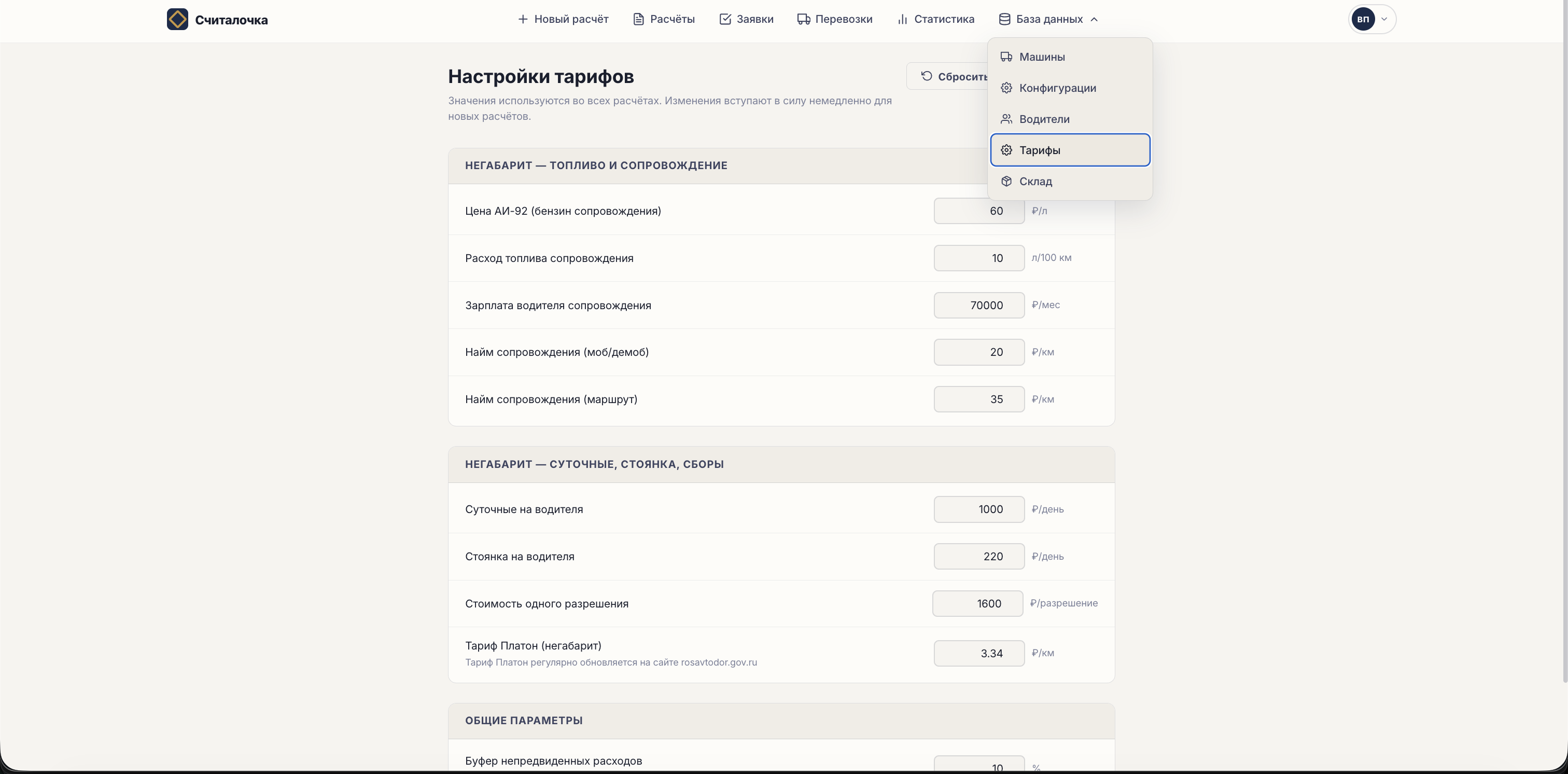Expand the user menu chevron
Image resolution: width=1568 pixels, height=774 pixels.
tap(1383, 20)
